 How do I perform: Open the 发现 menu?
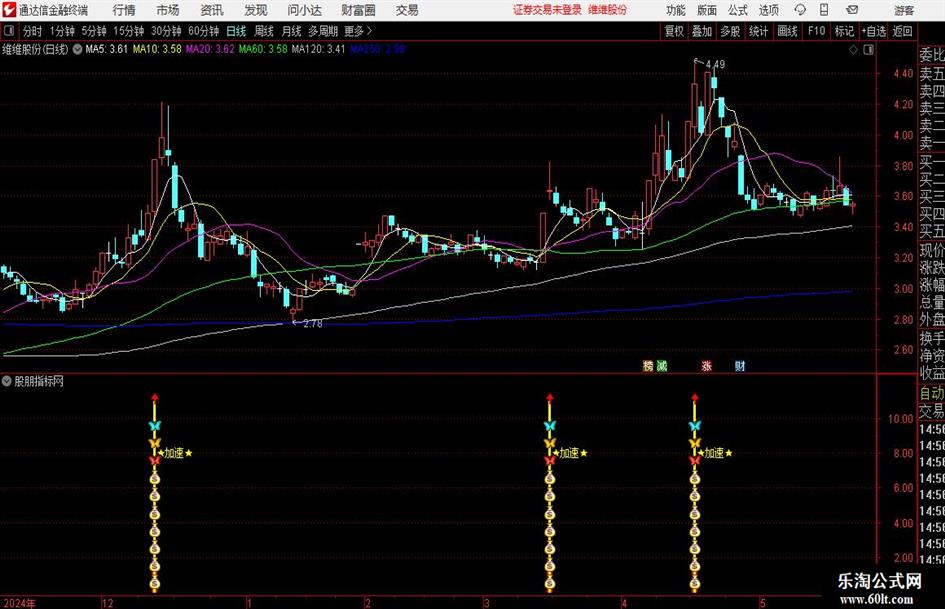point(256,10)
